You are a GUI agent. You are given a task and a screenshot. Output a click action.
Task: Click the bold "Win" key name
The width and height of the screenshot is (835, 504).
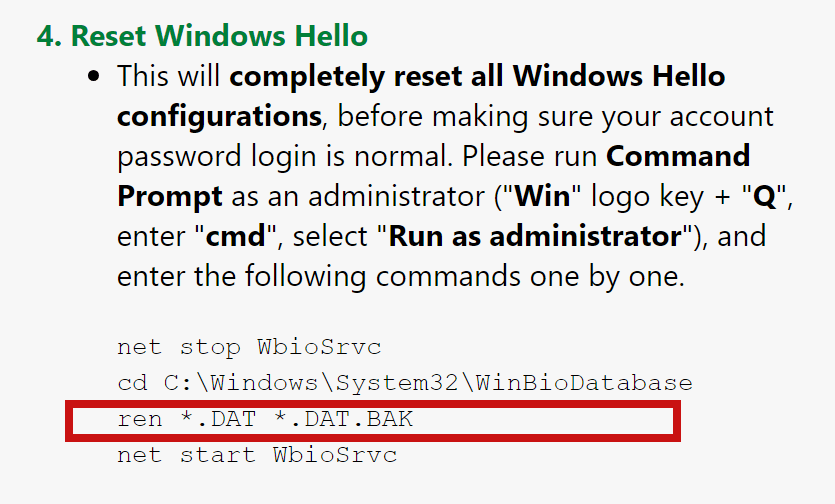tap(542, 196)
